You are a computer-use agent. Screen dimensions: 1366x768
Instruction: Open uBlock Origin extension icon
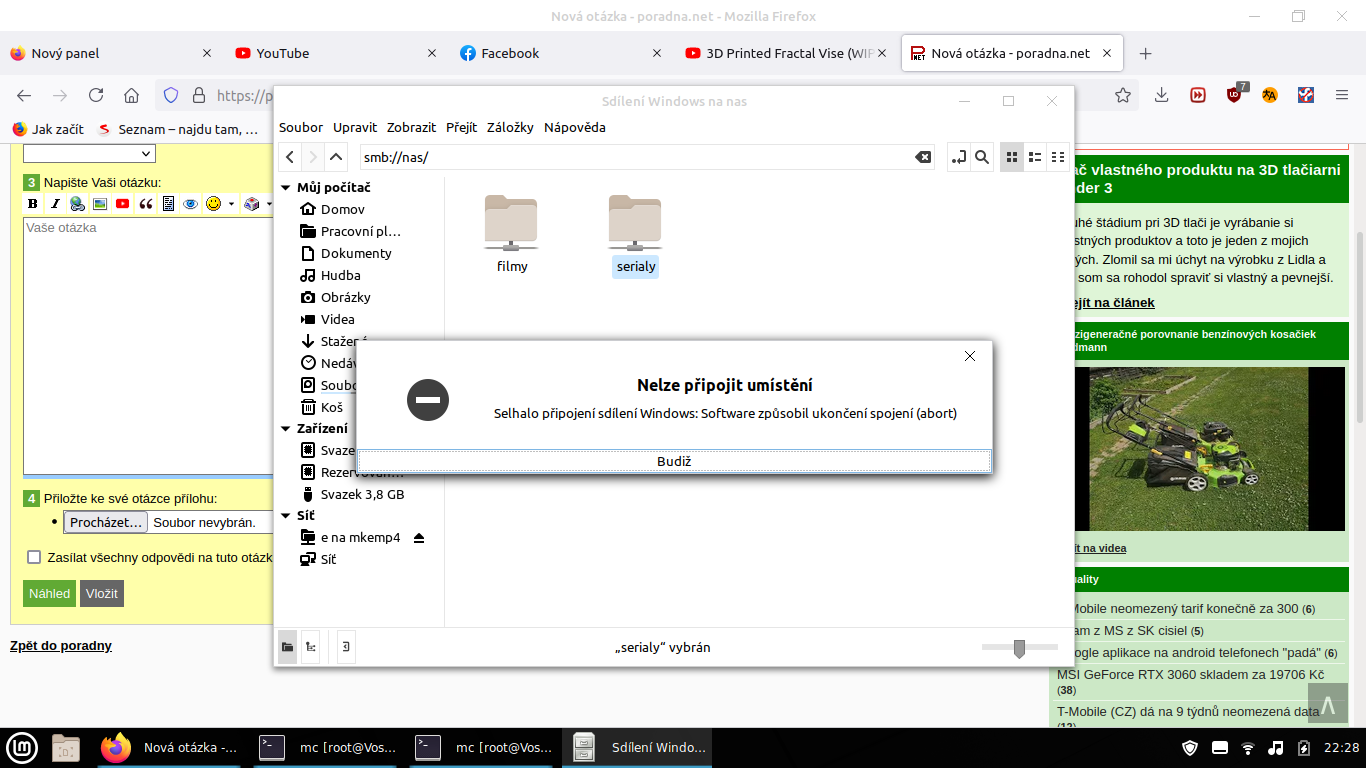[1235, 95]
